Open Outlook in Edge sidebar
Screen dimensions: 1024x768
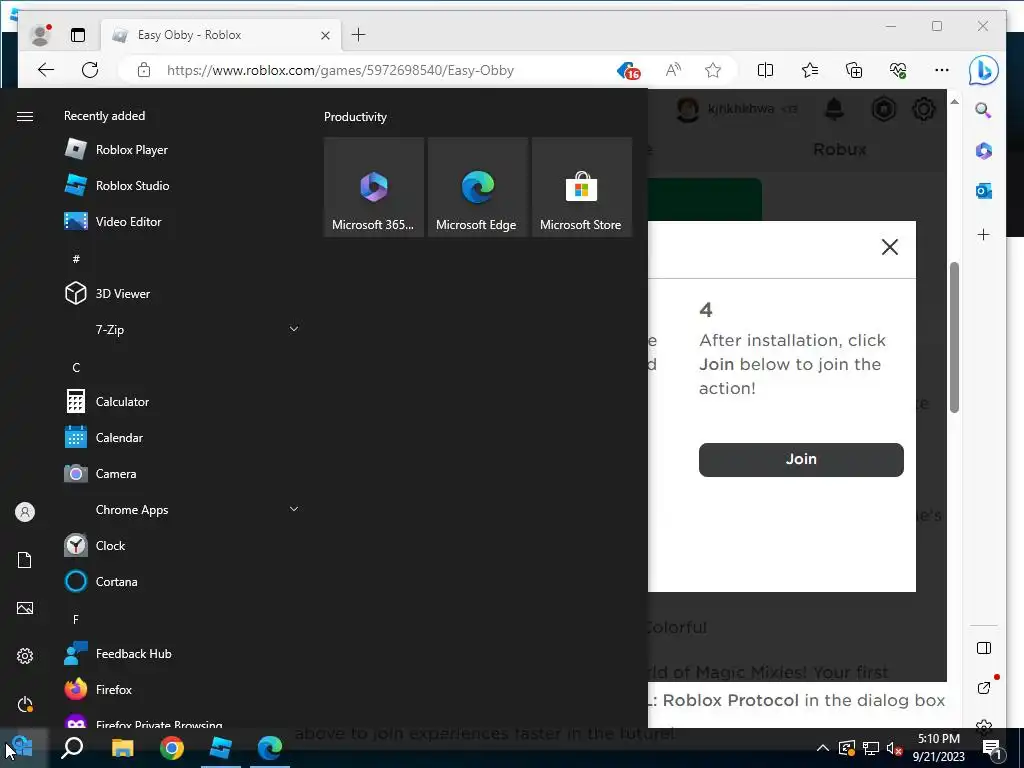coord(984,191)
